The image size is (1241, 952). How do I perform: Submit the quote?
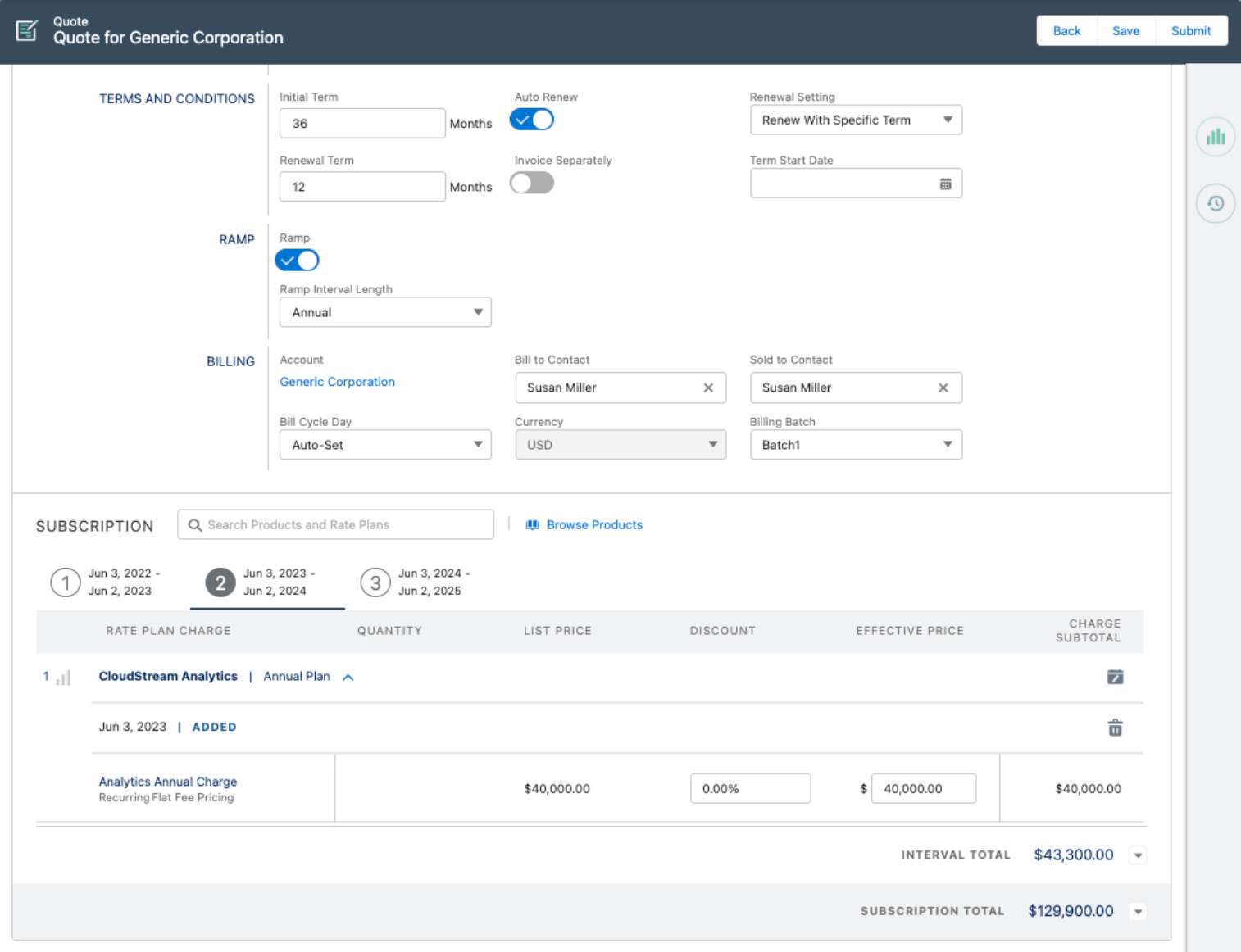1191,30
